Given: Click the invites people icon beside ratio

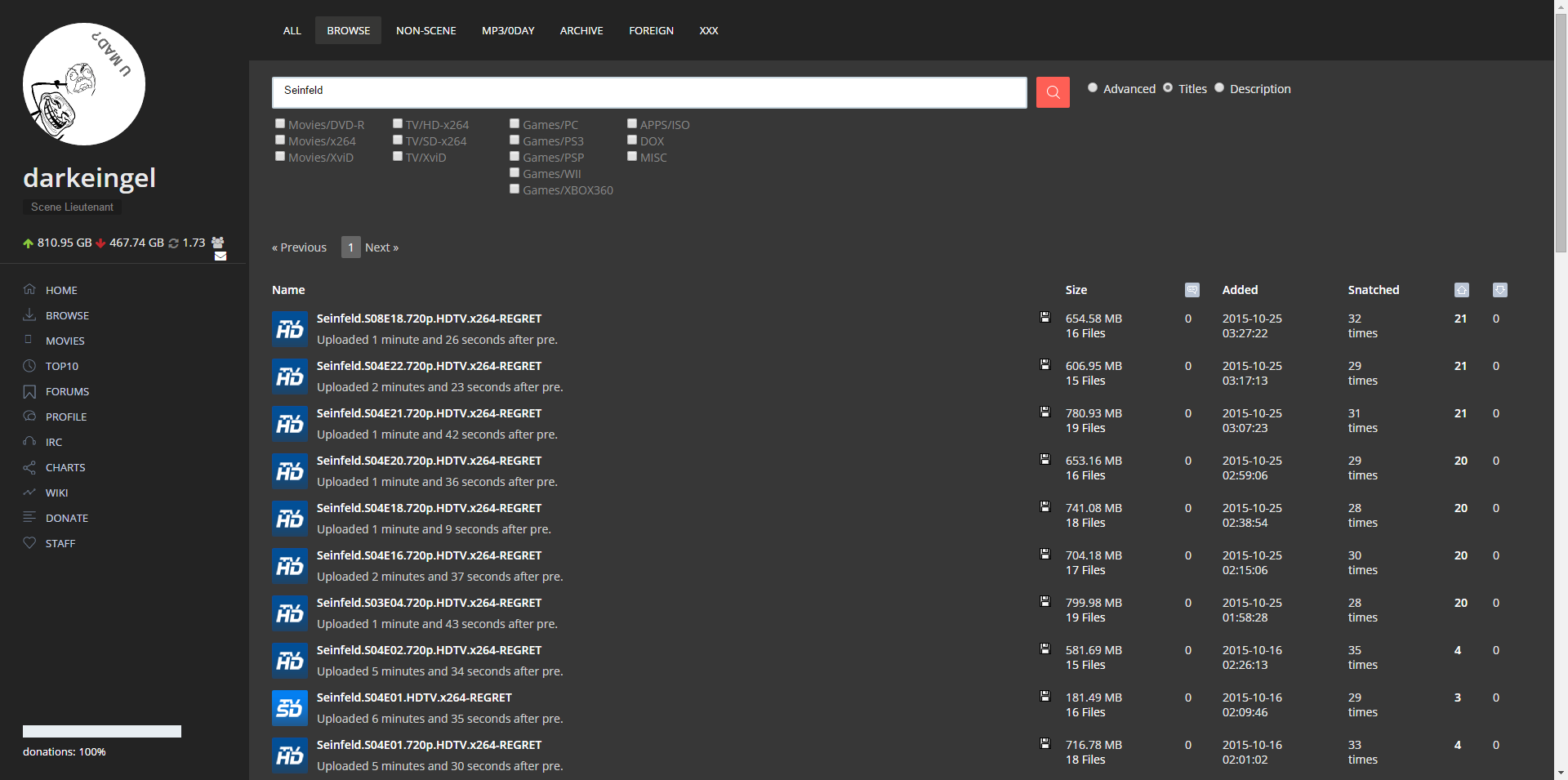Looking at the screenshot, I should point(218,243).
